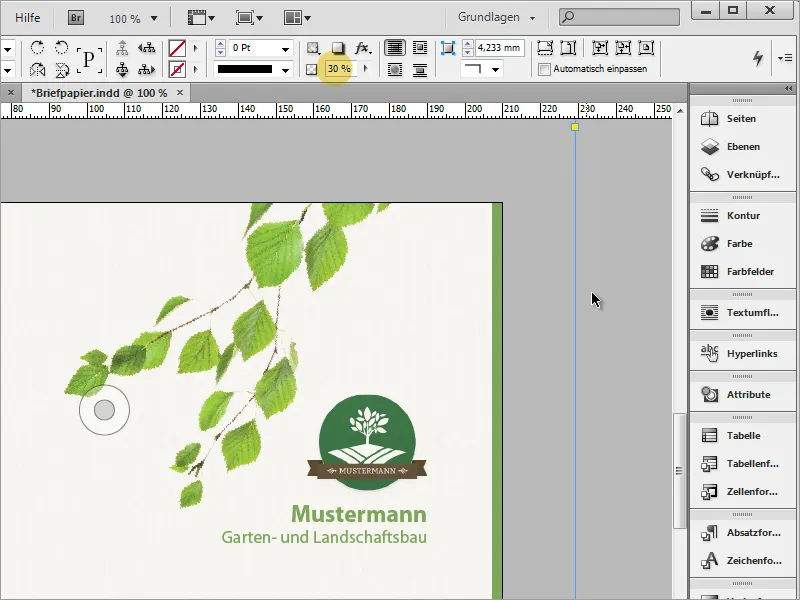Fill frame proportionally icon
This screenshot has height=600, width=800.
point(545,48)
